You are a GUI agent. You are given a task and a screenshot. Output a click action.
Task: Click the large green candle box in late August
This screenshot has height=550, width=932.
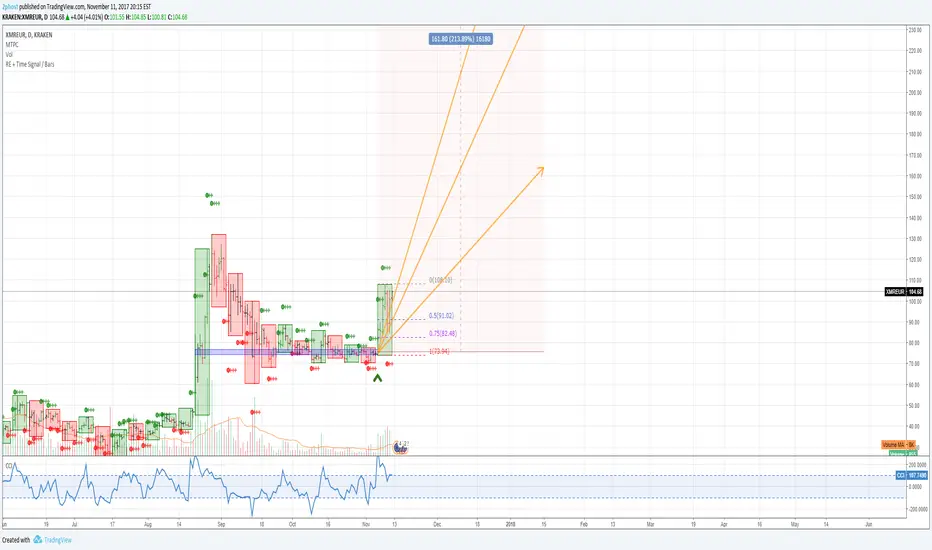pyautogui.click(x=202, y=332)
